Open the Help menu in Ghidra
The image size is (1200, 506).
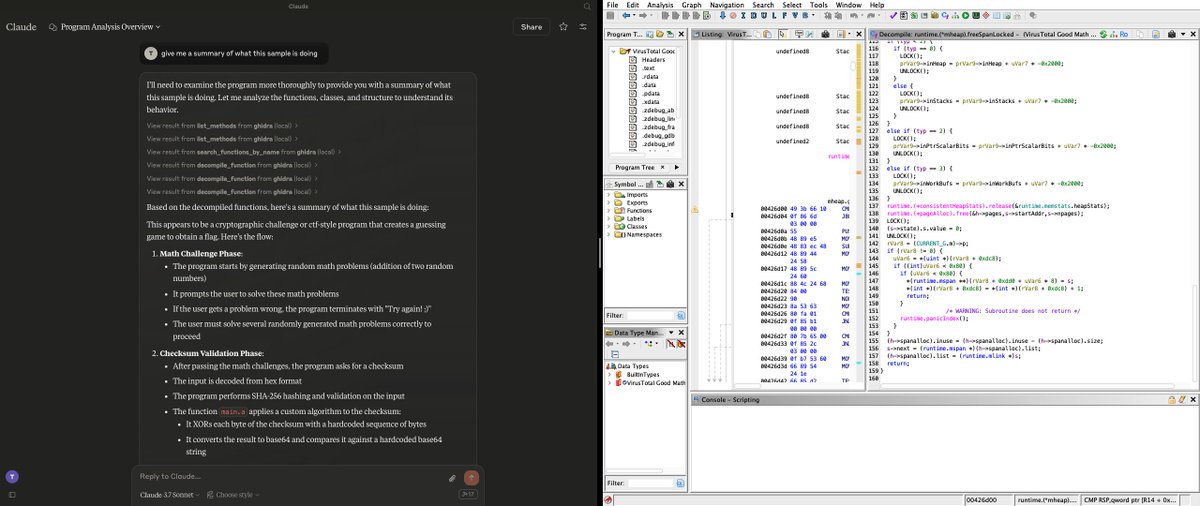(x=877, y=5)
